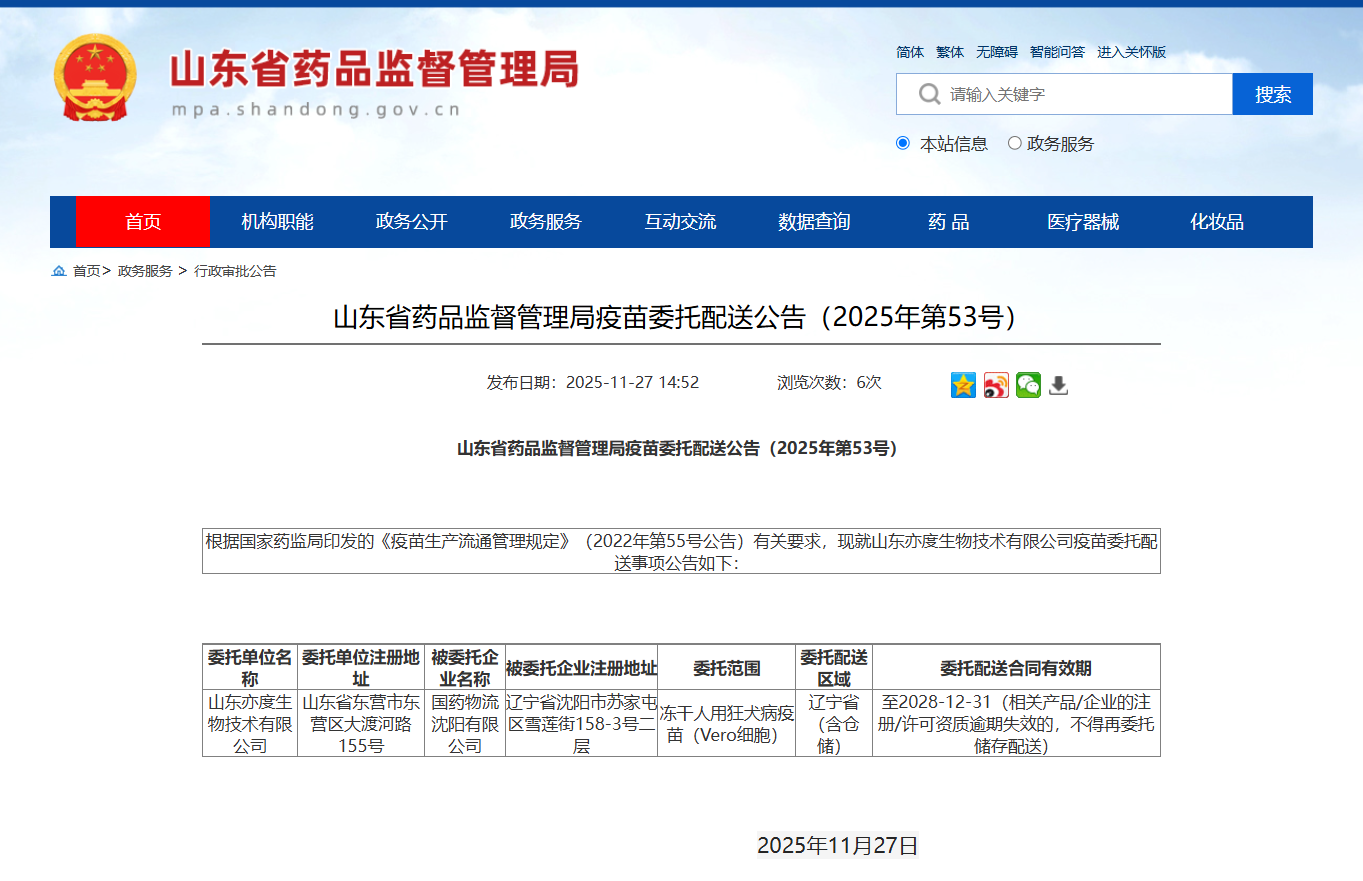1363x881 pixels.
Task: Click the home icon in breadcrumb
Action: (59, 271)
